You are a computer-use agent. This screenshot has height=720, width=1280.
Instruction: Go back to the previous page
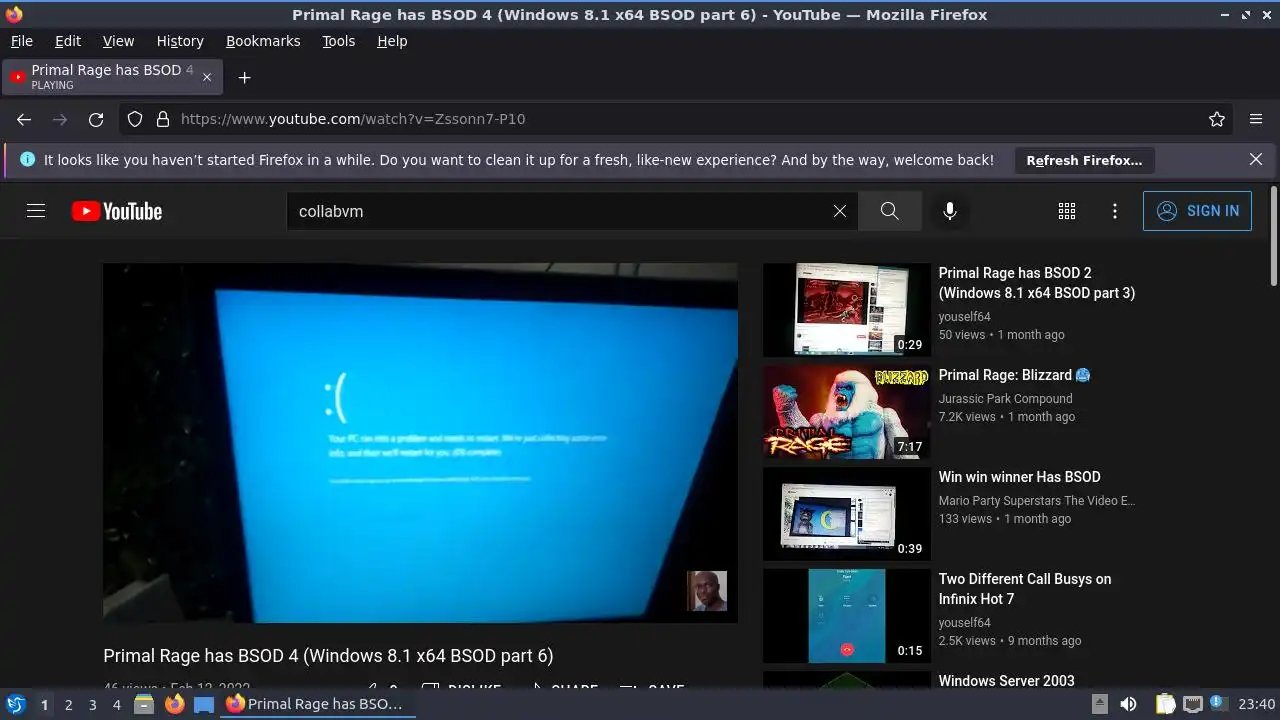click(x=24, y=119)
